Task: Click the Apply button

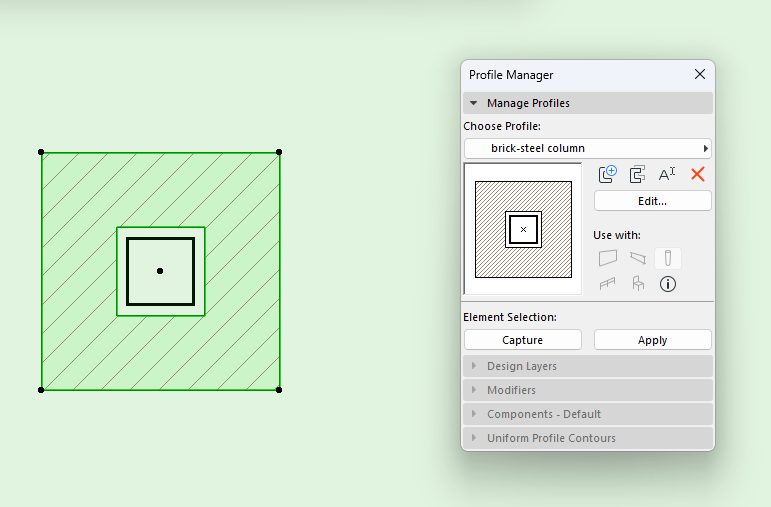Action: (652, 340)
